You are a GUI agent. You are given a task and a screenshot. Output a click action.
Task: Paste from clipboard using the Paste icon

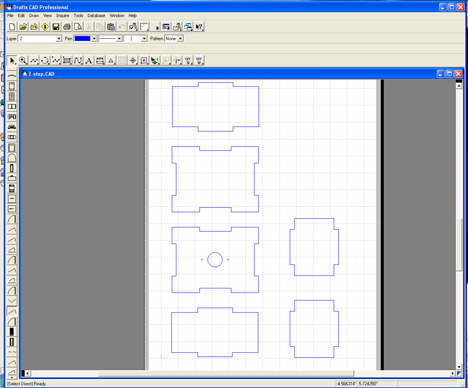click(x=111, y=27)
